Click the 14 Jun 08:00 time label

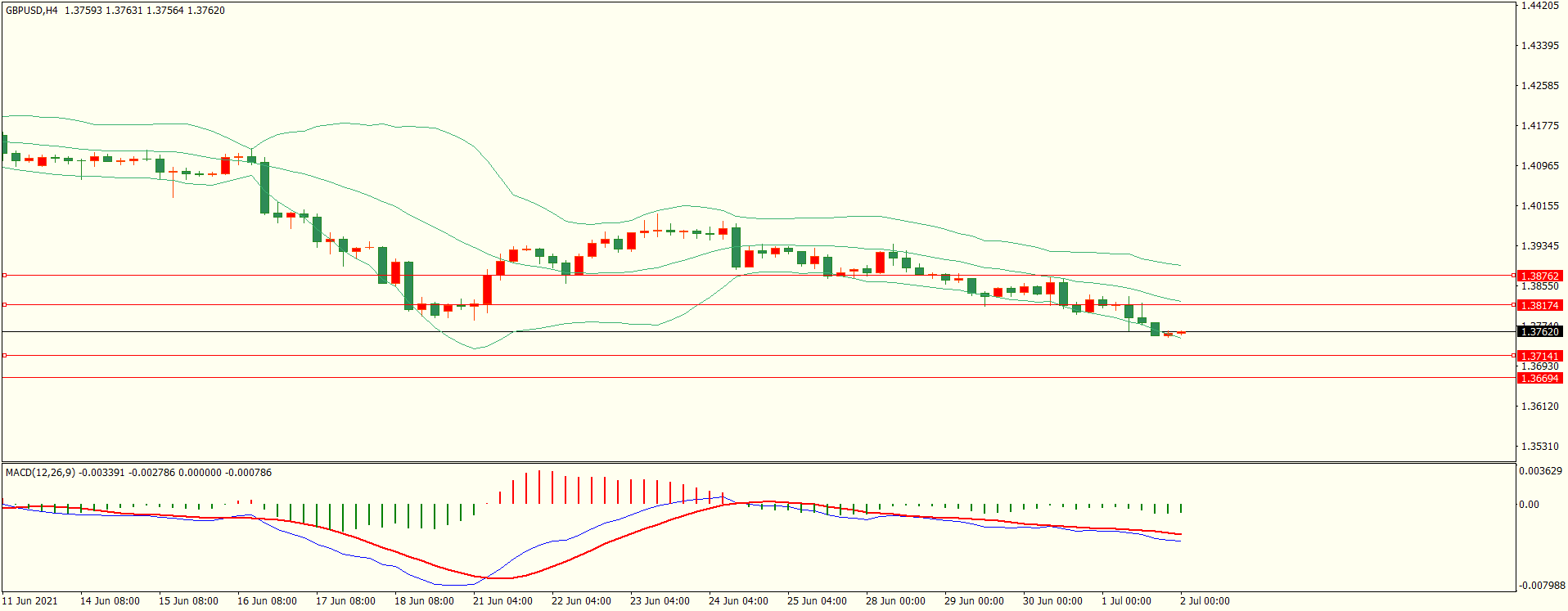[x=110, y=601]
